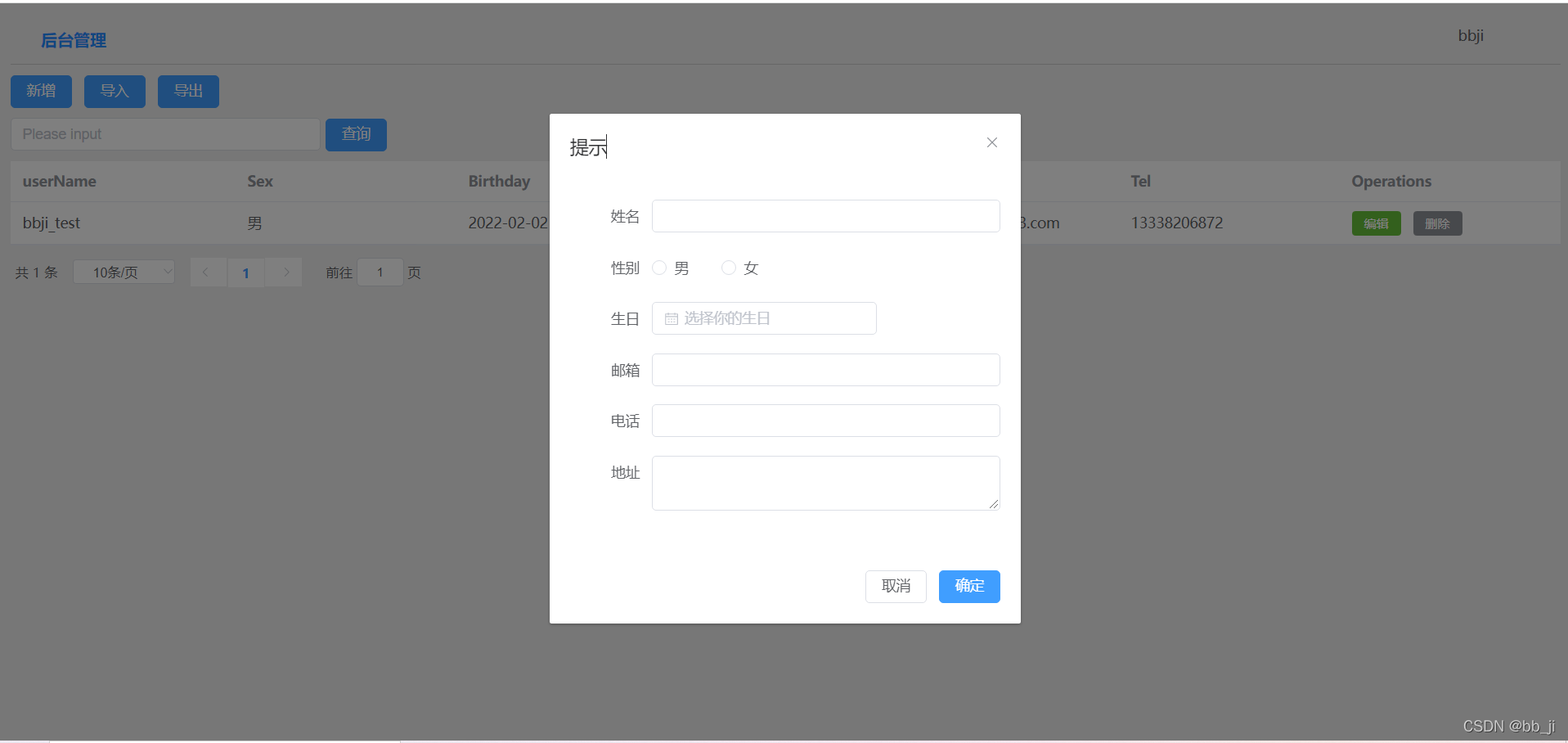Image resolution: width=1568 pixels, height=743 pixels.
Task: Click the 2022-02-02 birthday cell
Action: (508, 223)
